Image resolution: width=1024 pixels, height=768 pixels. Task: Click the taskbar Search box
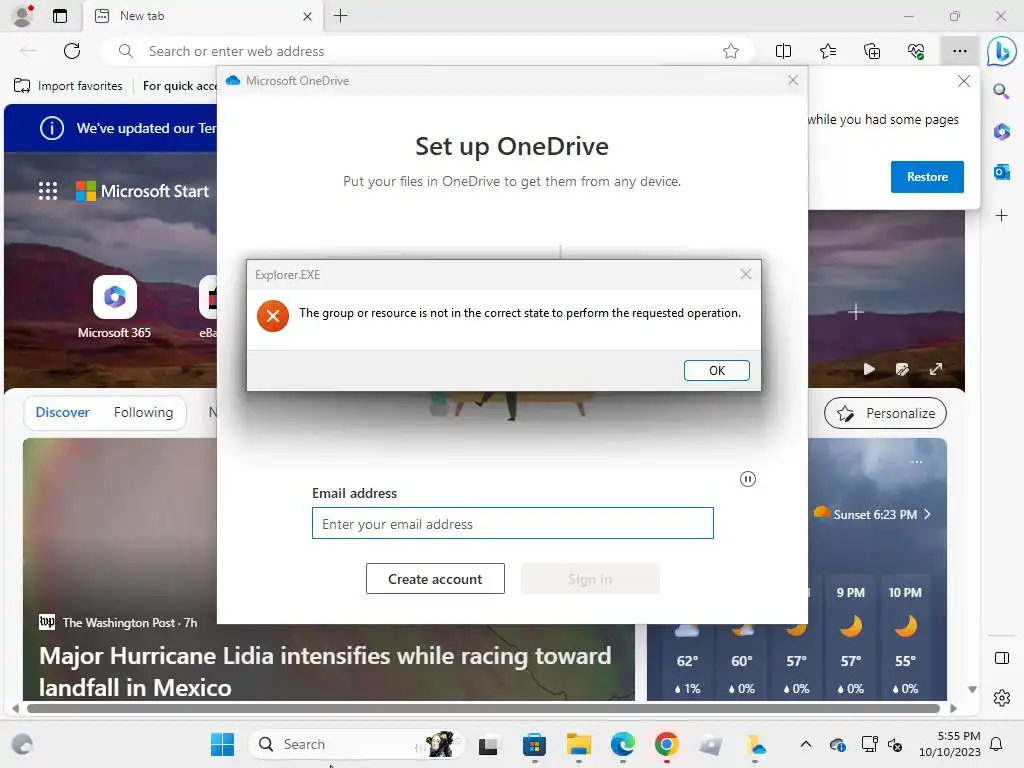tap(357, 744)
